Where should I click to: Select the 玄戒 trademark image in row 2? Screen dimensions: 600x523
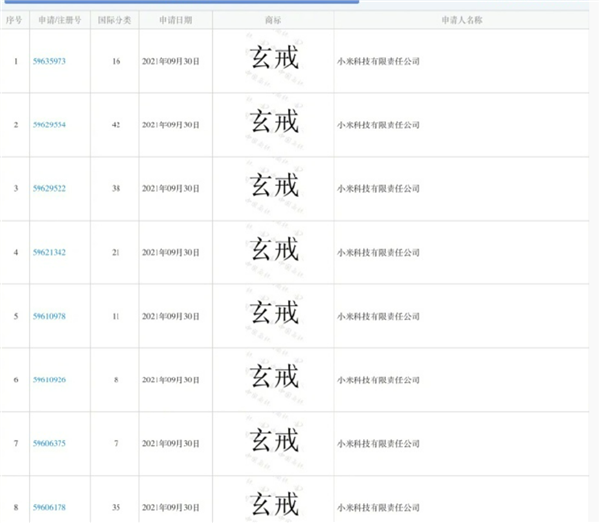[x=274, y=122]
